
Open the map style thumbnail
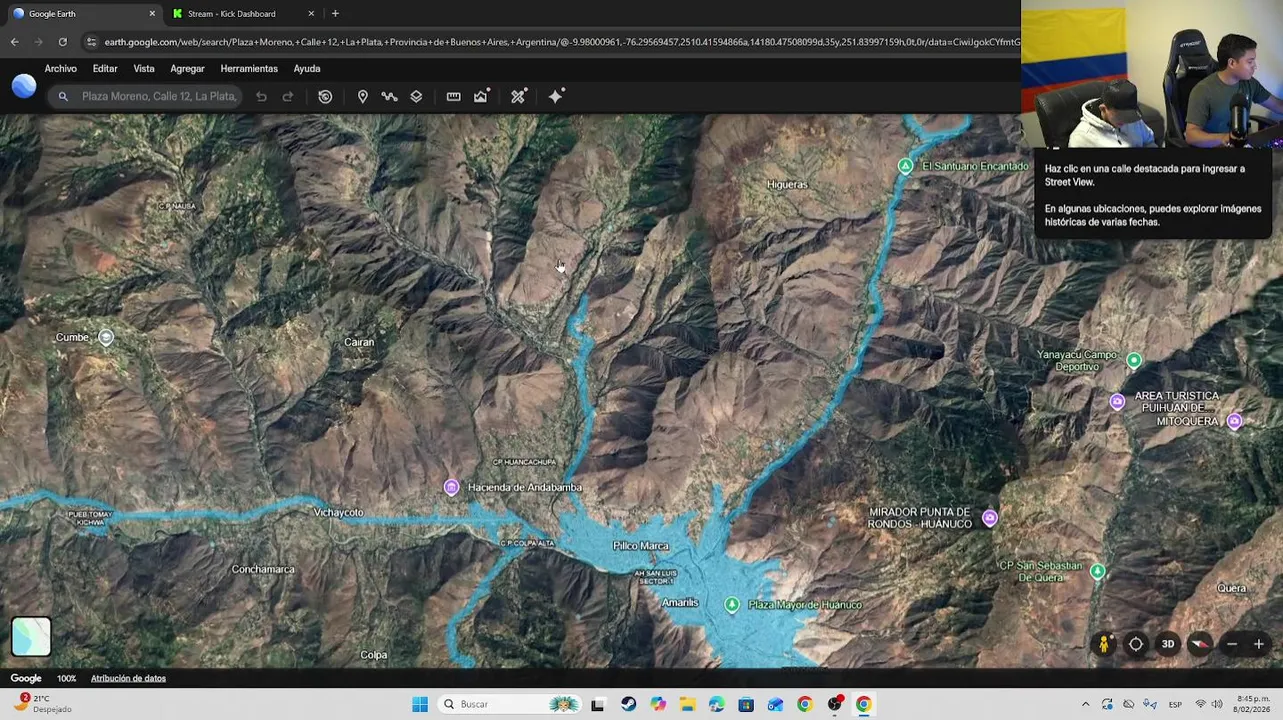pos(31,637)
